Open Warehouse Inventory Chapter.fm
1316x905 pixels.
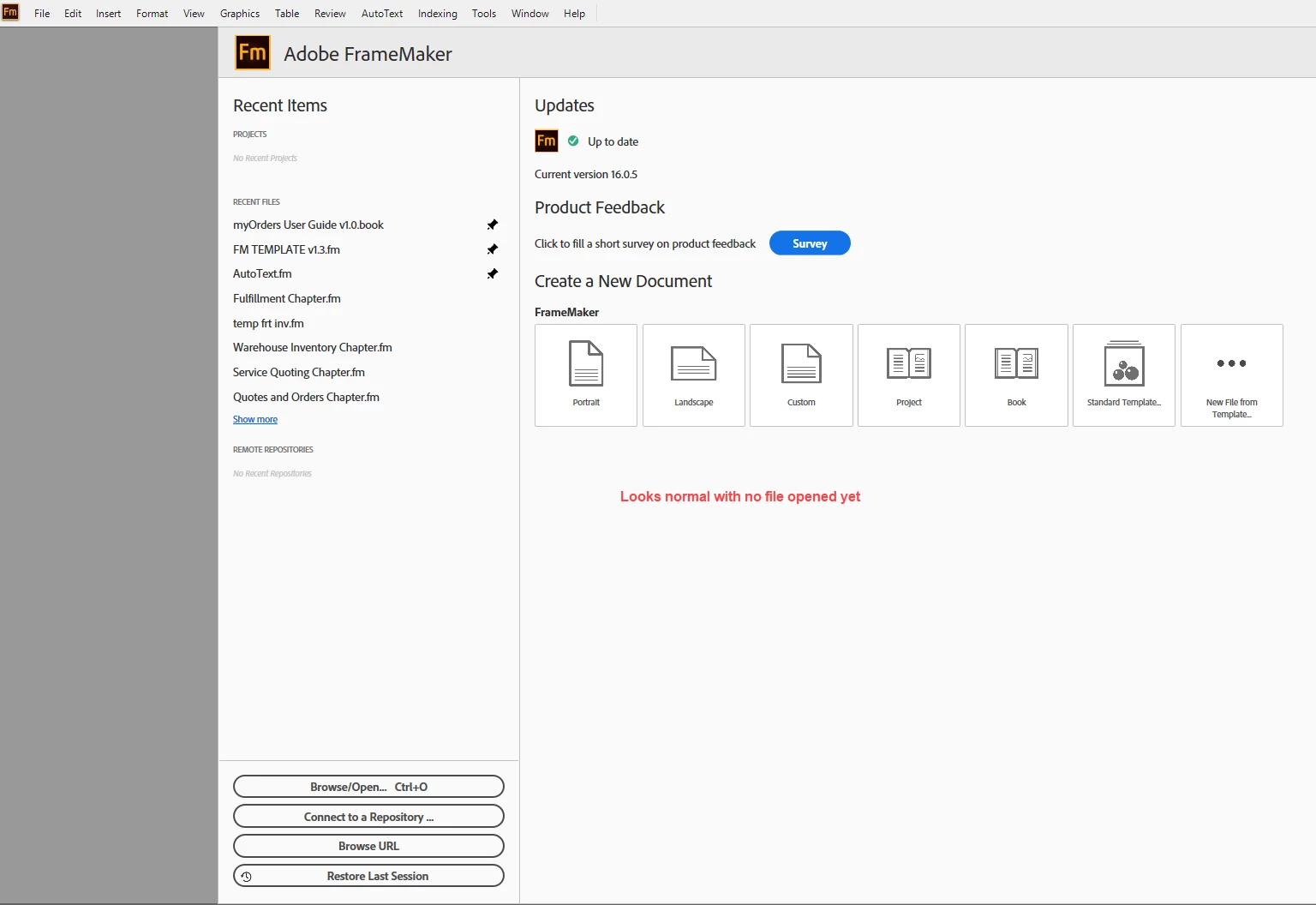313,347
